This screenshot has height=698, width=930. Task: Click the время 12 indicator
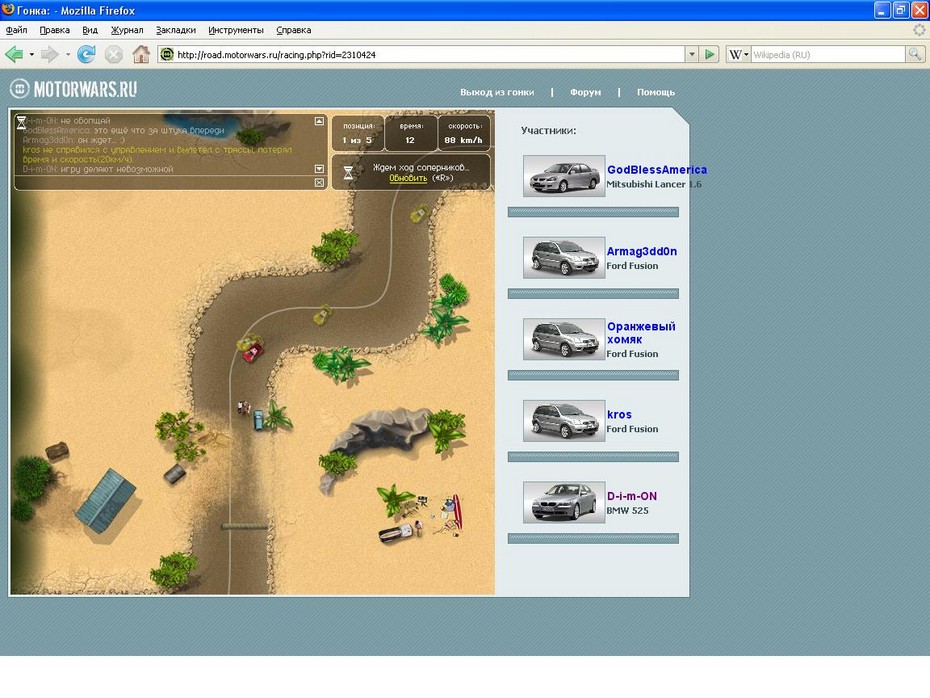[410, 133]
